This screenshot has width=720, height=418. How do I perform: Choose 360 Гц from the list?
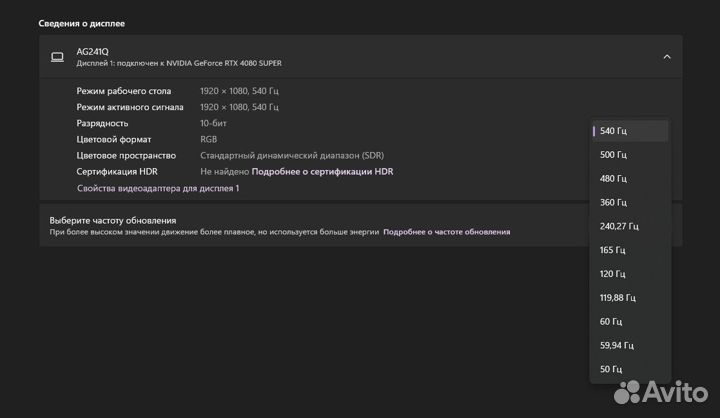click(x=630, y=203)
